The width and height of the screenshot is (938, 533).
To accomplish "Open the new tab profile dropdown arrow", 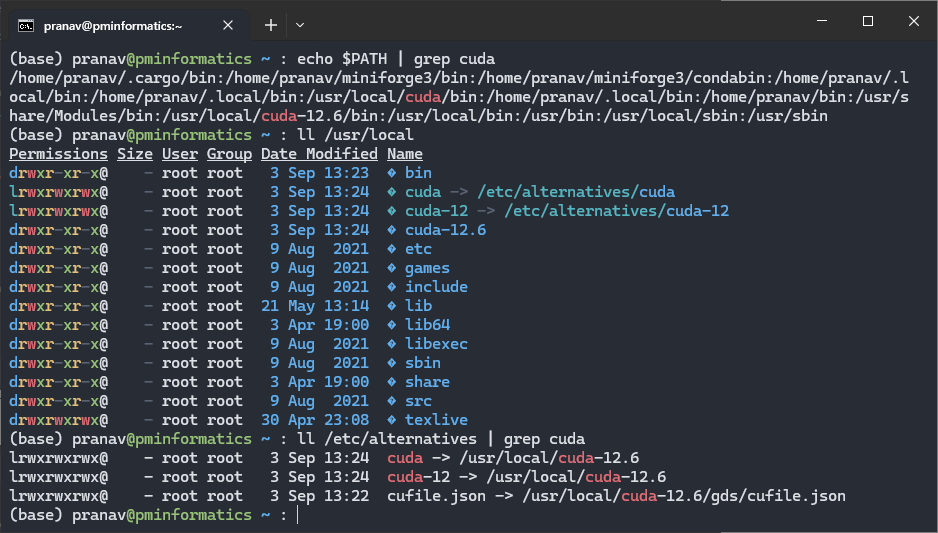I will (300, 25).
